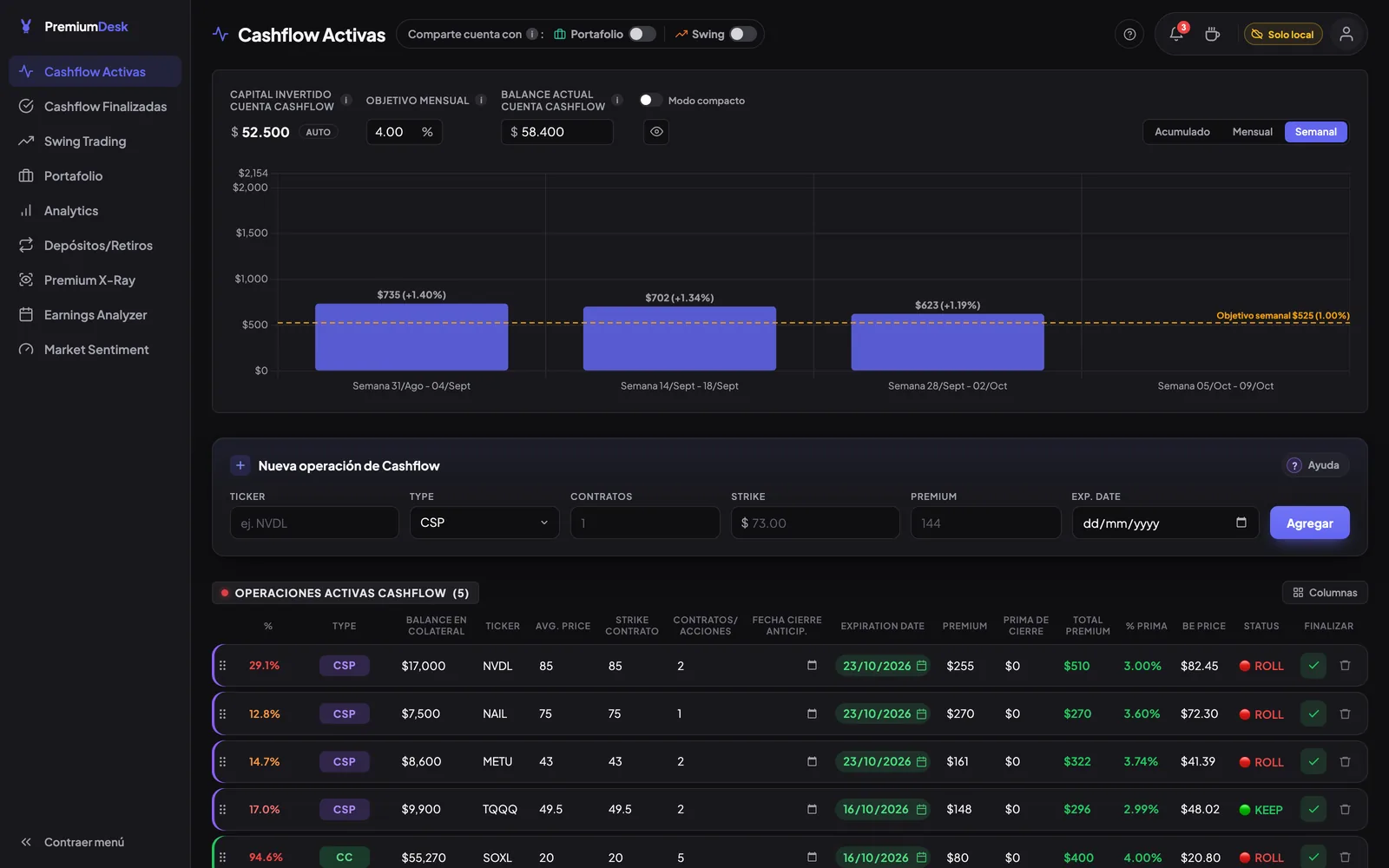
Task: Go to Cashflow Finalizadas
Action: [x=95, y=107]
